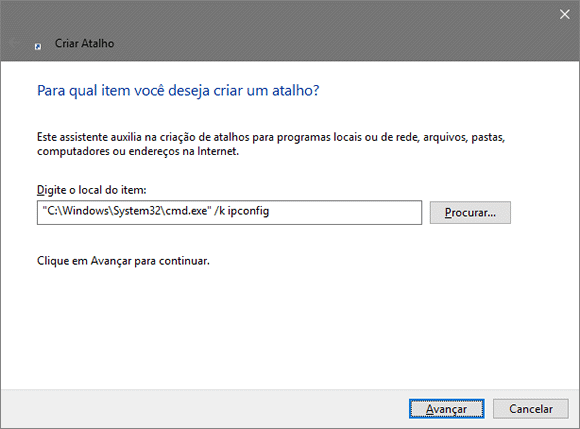Go back using the title bar arrow
Image resolution: width=580 pixels, height=429 pixels.
[14, 43]
